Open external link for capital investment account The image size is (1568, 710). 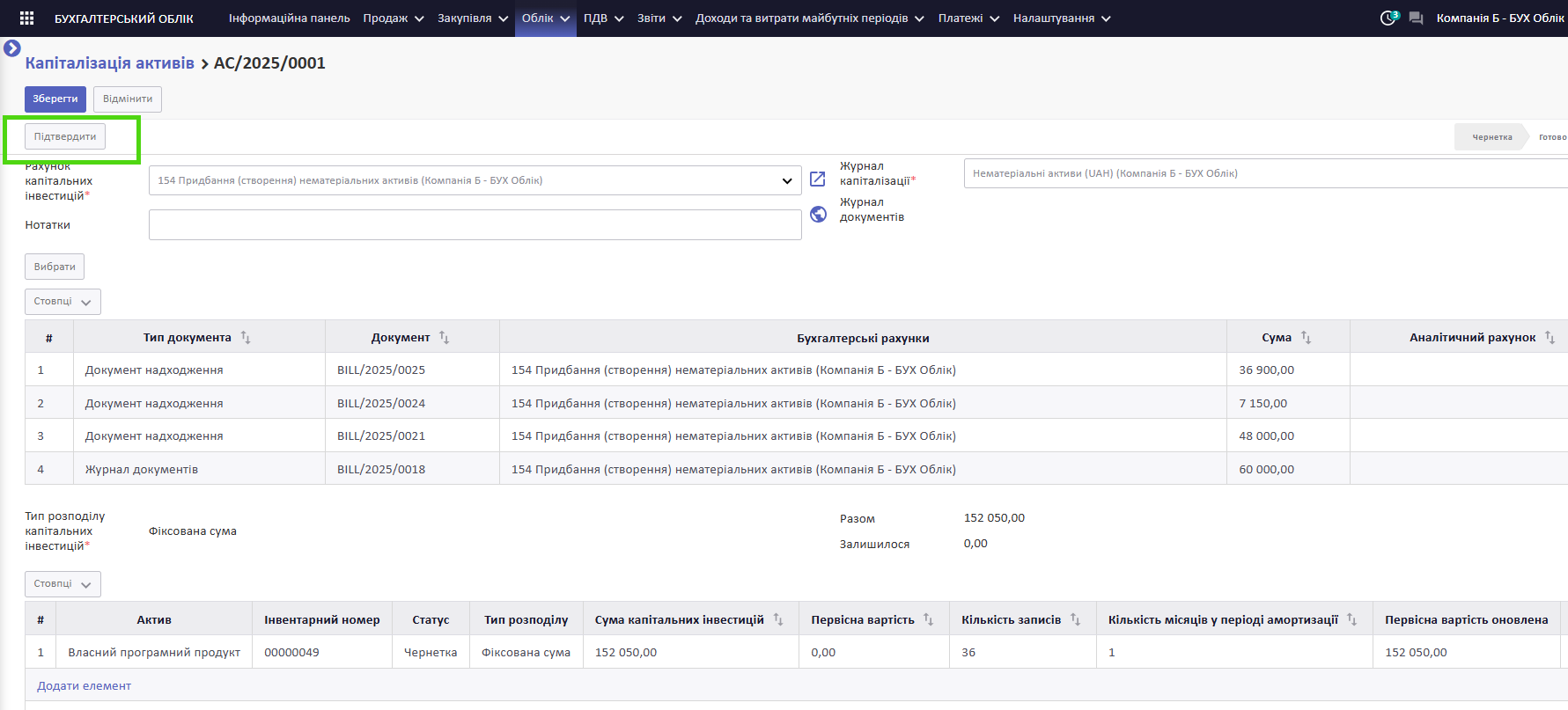817,179
